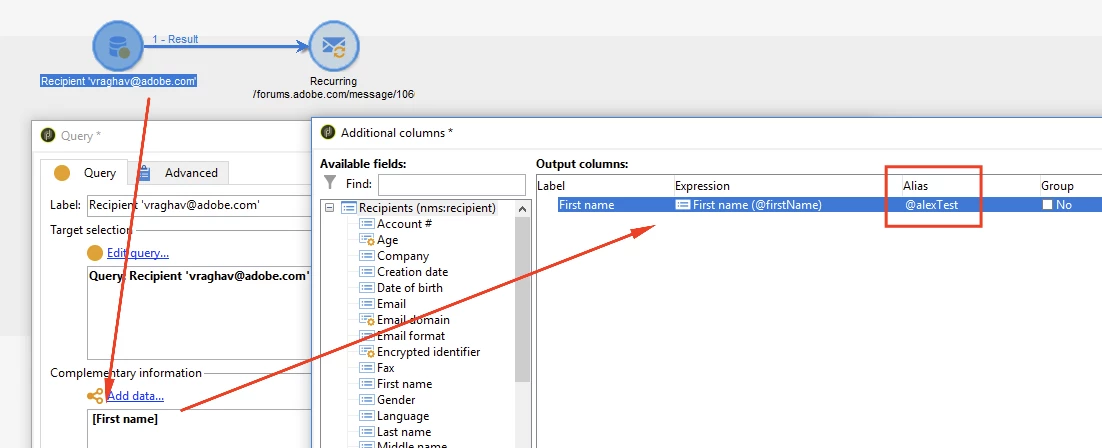Click the Recipients schema table icon
The height and width of the screenshot is (448, 1102).
pos(349,208)
